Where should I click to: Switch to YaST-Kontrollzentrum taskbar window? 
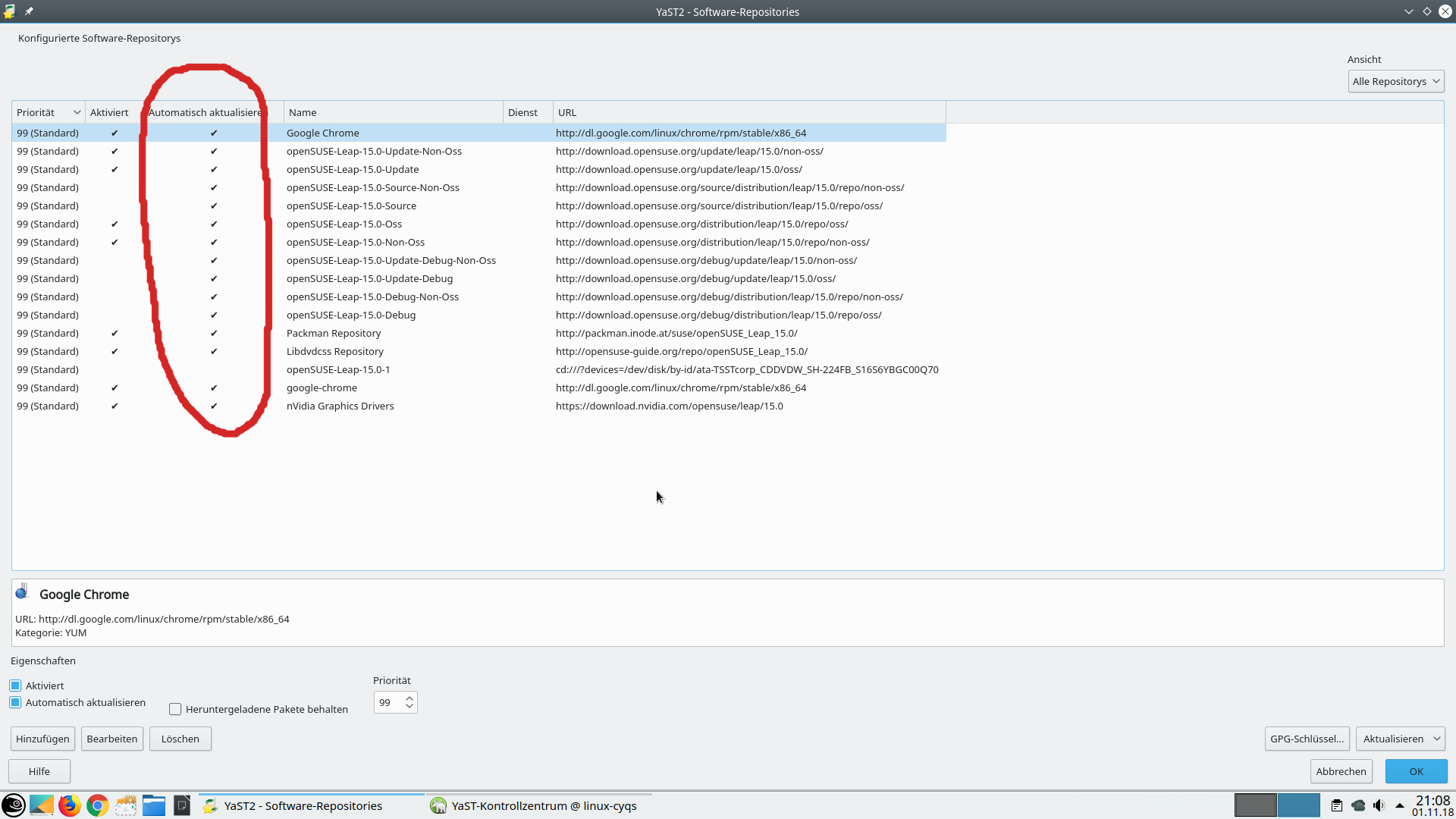pyautogui.click(x=538, y=805)
